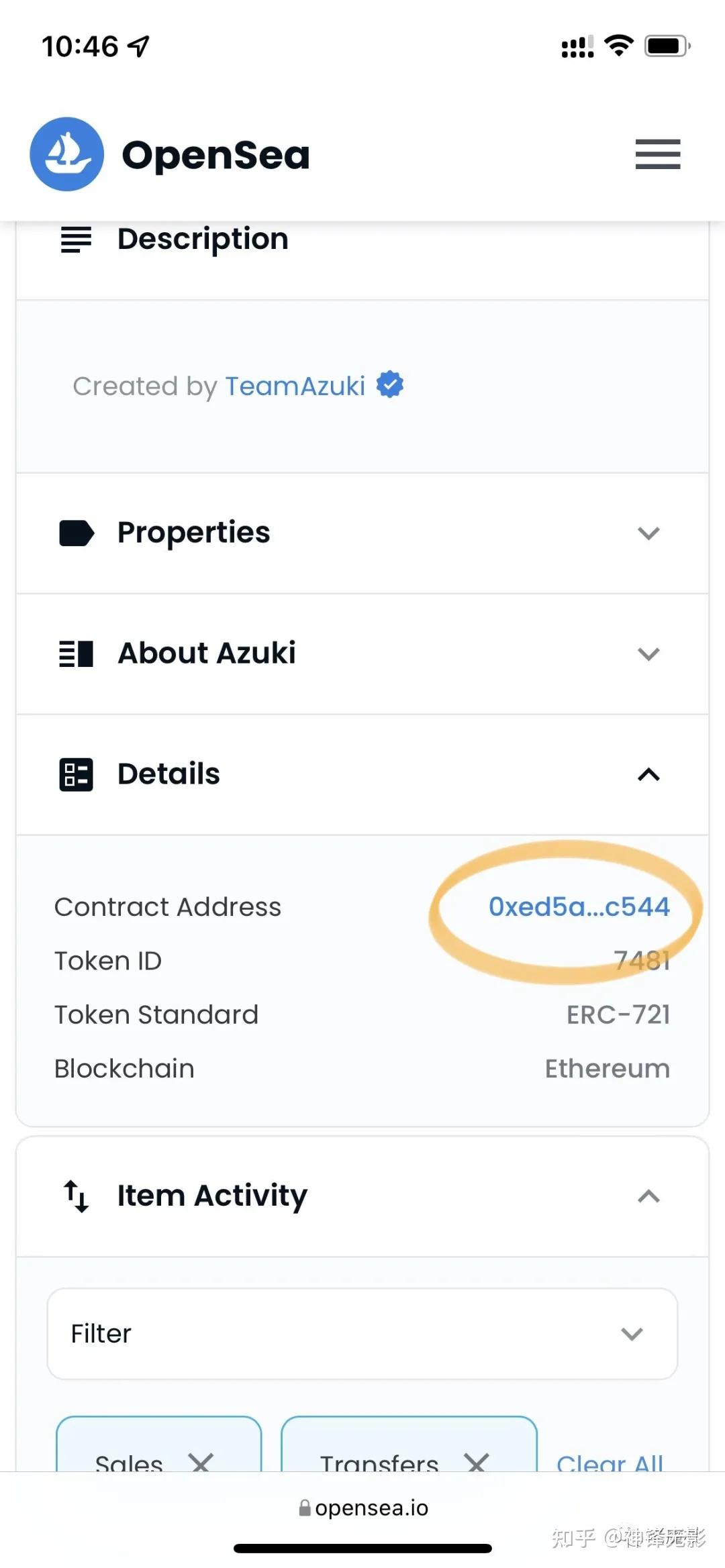
Task: Click the Clear All link
Action: [610, 1463]
